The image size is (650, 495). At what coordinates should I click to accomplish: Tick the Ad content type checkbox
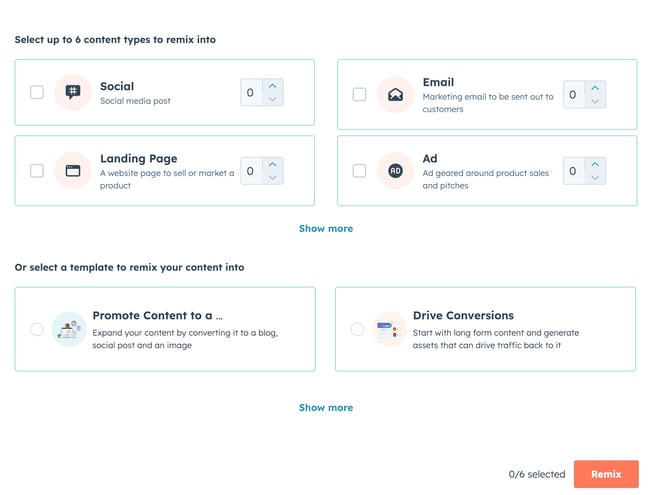point(359,170)
